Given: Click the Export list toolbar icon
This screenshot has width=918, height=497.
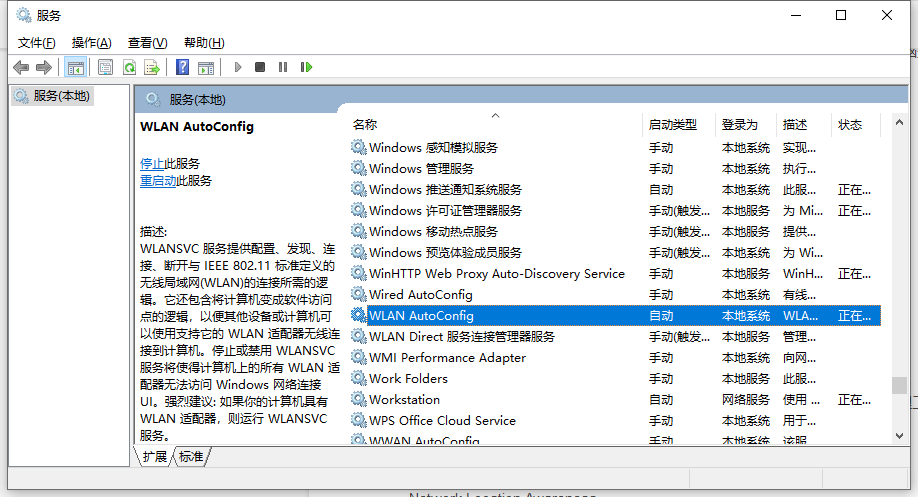Looking at the screenshot, I should (152, 67).
